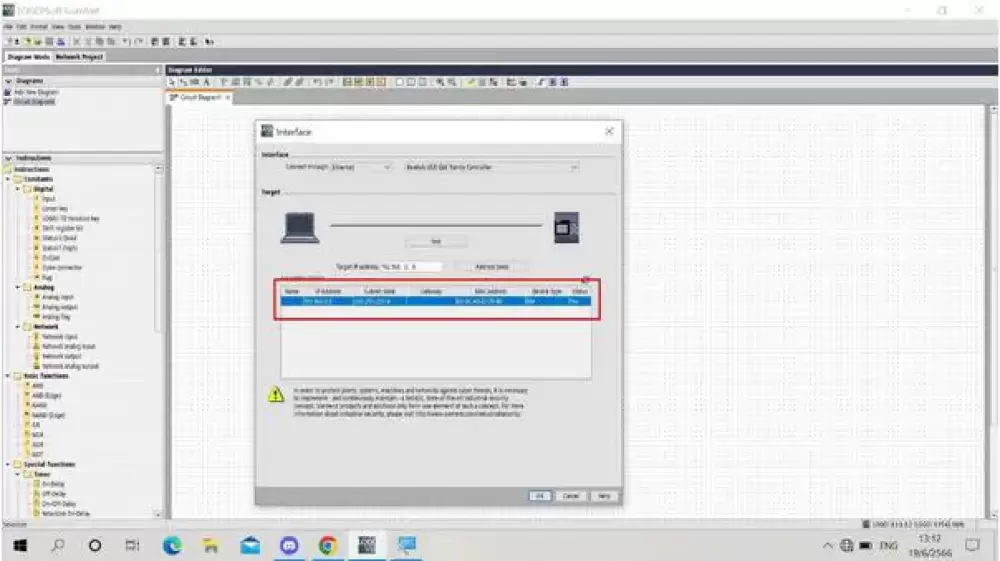Open the View menu
1000x561 pixels.
point(58,27)
